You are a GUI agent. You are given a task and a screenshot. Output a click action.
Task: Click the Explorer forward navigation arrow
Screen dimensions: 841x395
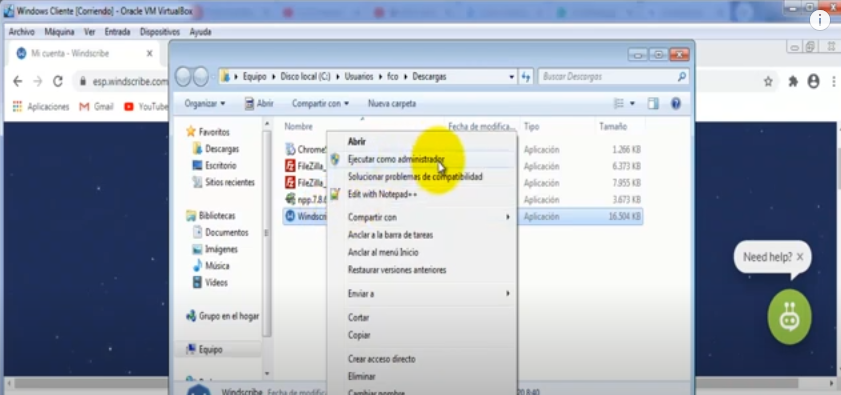(201, 77)
